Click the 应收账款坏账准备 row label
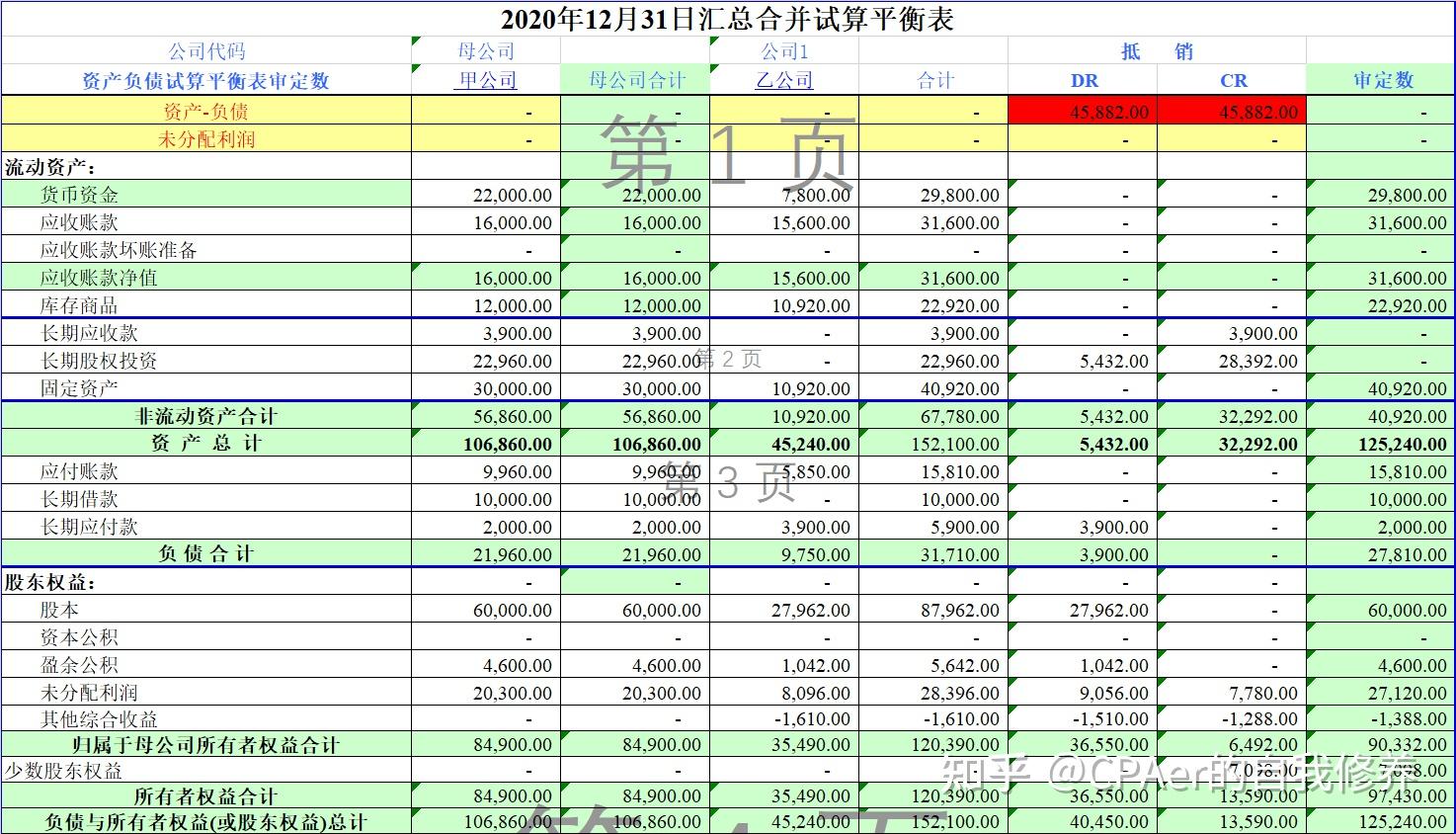Viewport: 1456px width, 834px height. click(119, 250)
